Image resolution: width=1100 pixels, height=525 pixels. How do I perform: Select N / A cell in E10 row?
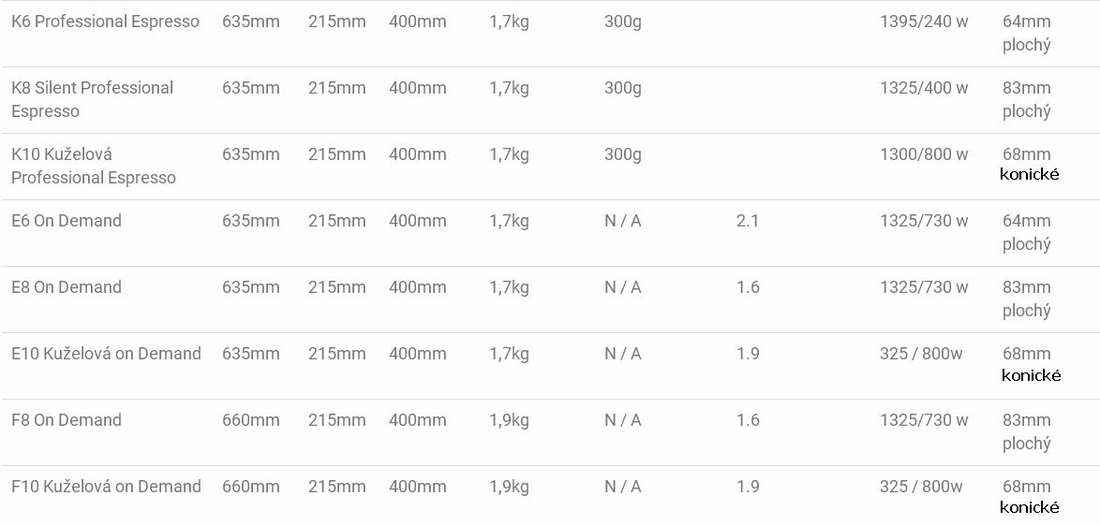[623, 354]
